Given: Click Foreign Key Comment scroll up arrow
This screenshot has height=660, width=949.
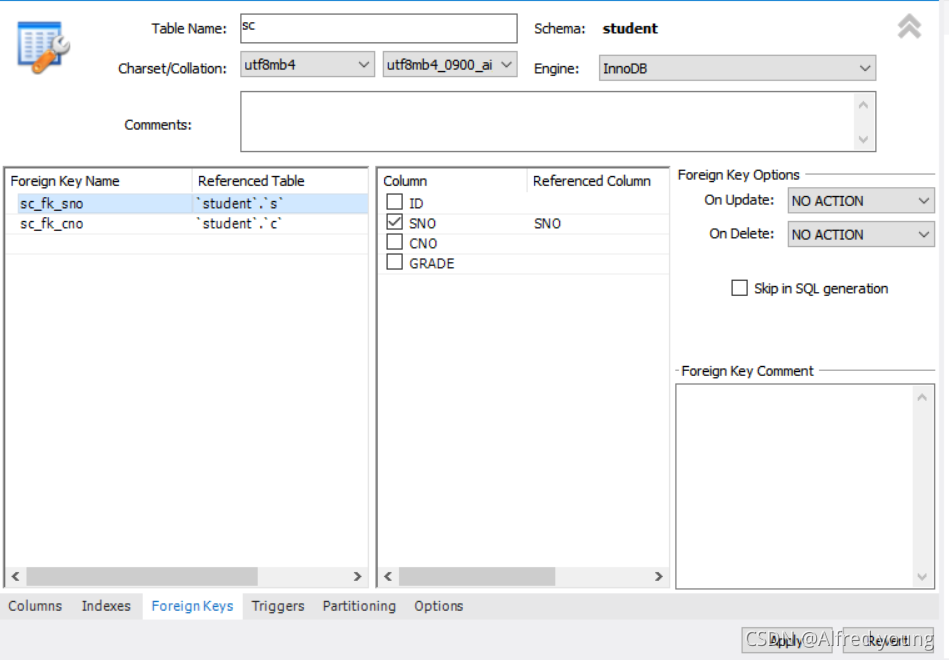Looking at the screenshot, I should click(922, 397).
